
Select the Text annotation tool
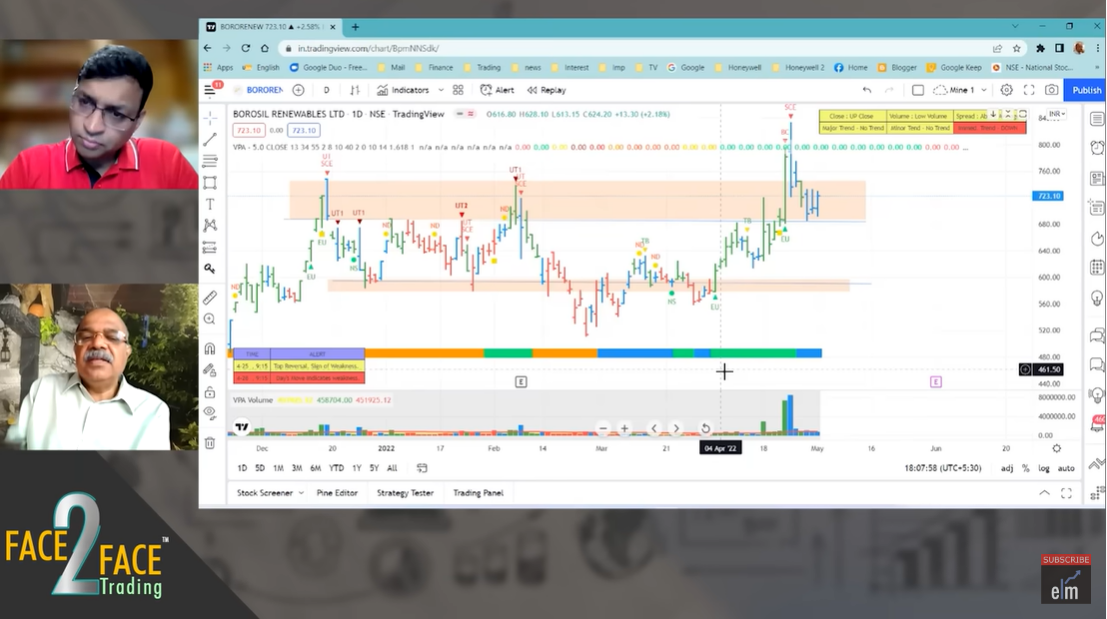tap(210, 204)
